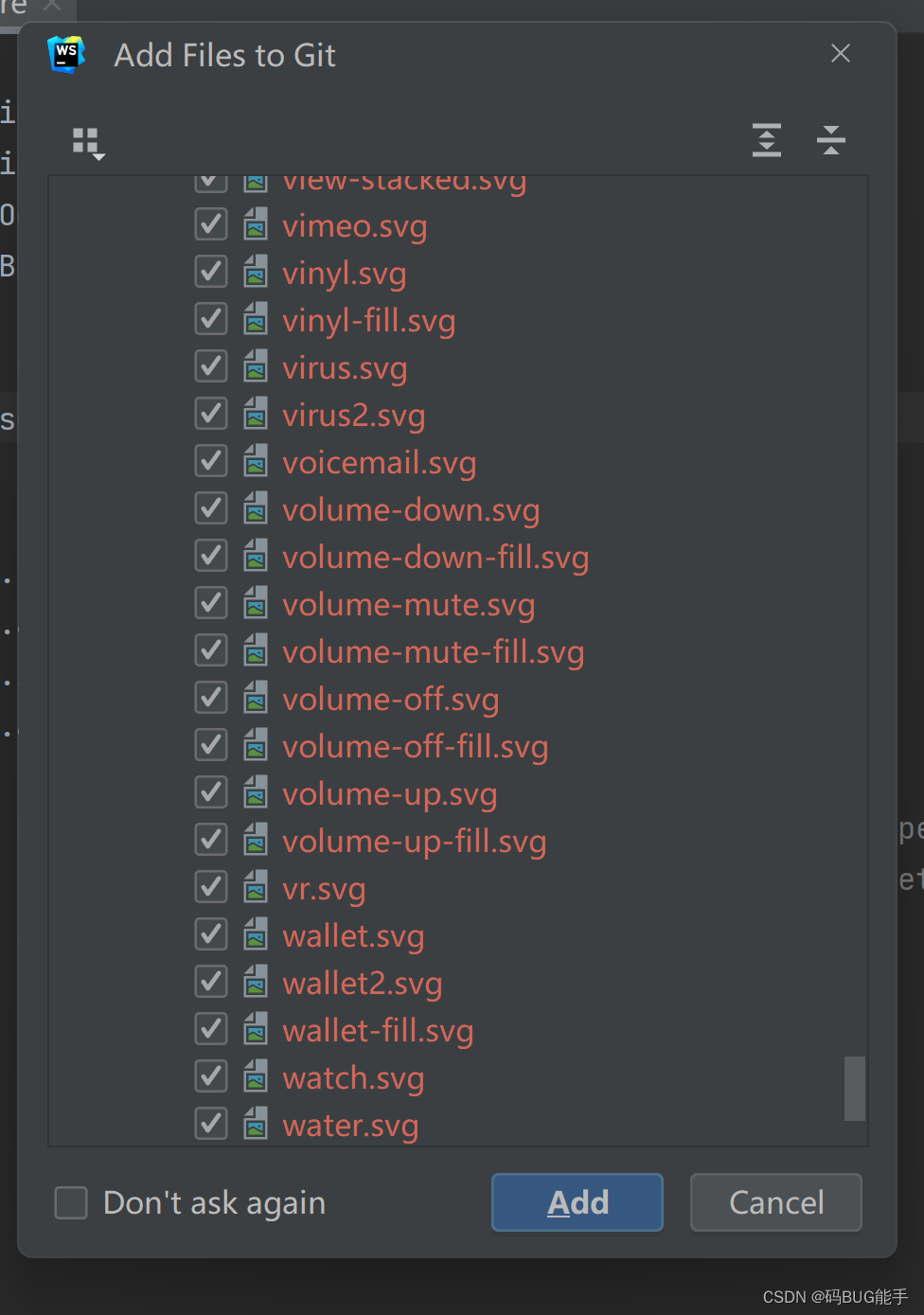
Task: Uncheck vr.svg
Action: [210, 887]
